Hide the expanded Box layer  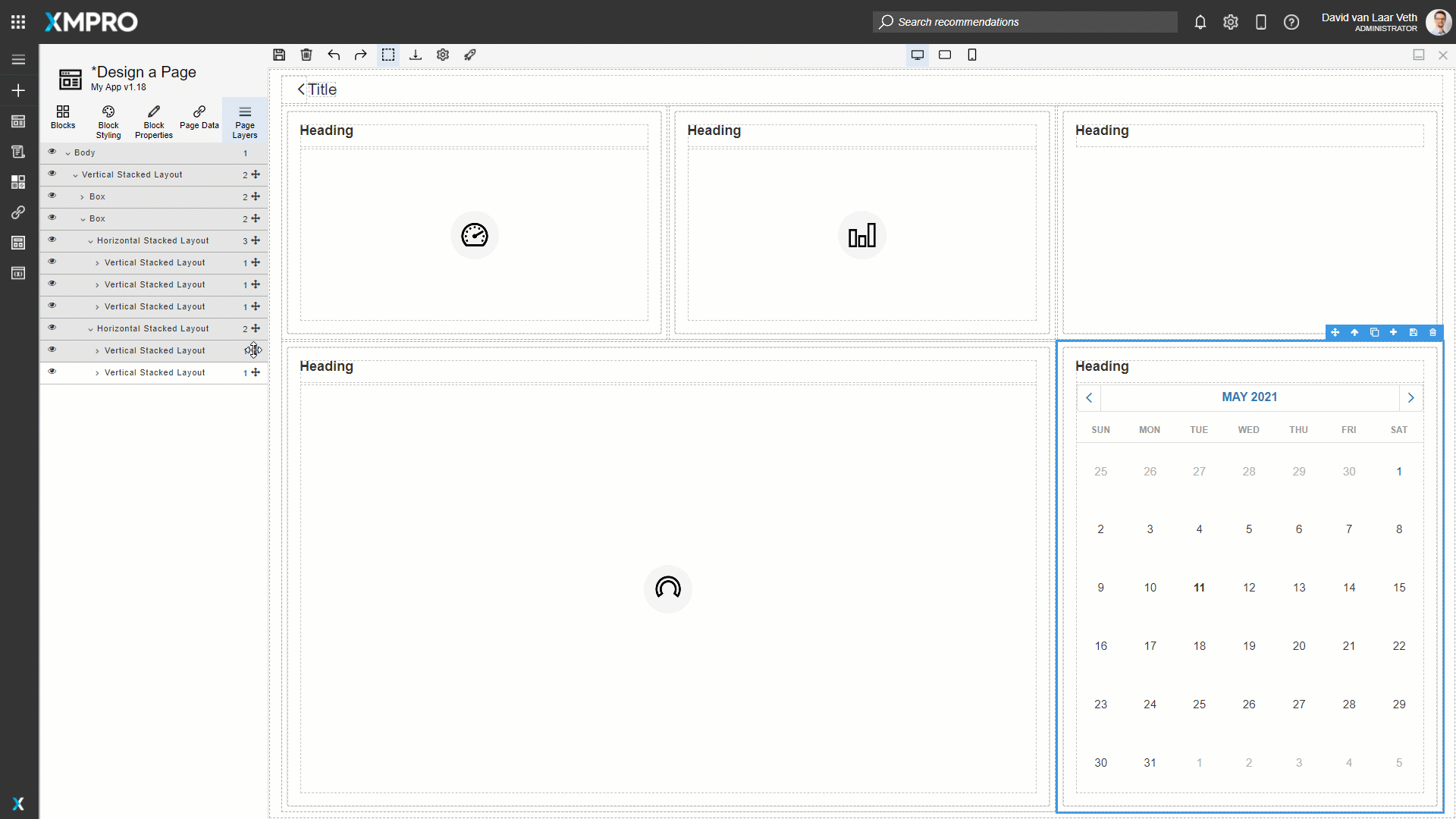(x=52, y=218)
